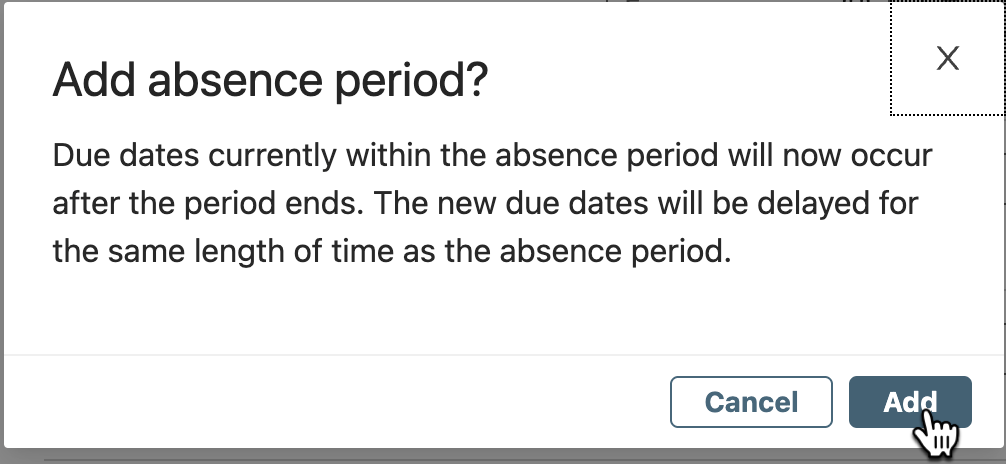The width and height of the screenshot is (1006, 464).
Task: Select the outlined Cancel button in the footer
Action: (751, 402)
